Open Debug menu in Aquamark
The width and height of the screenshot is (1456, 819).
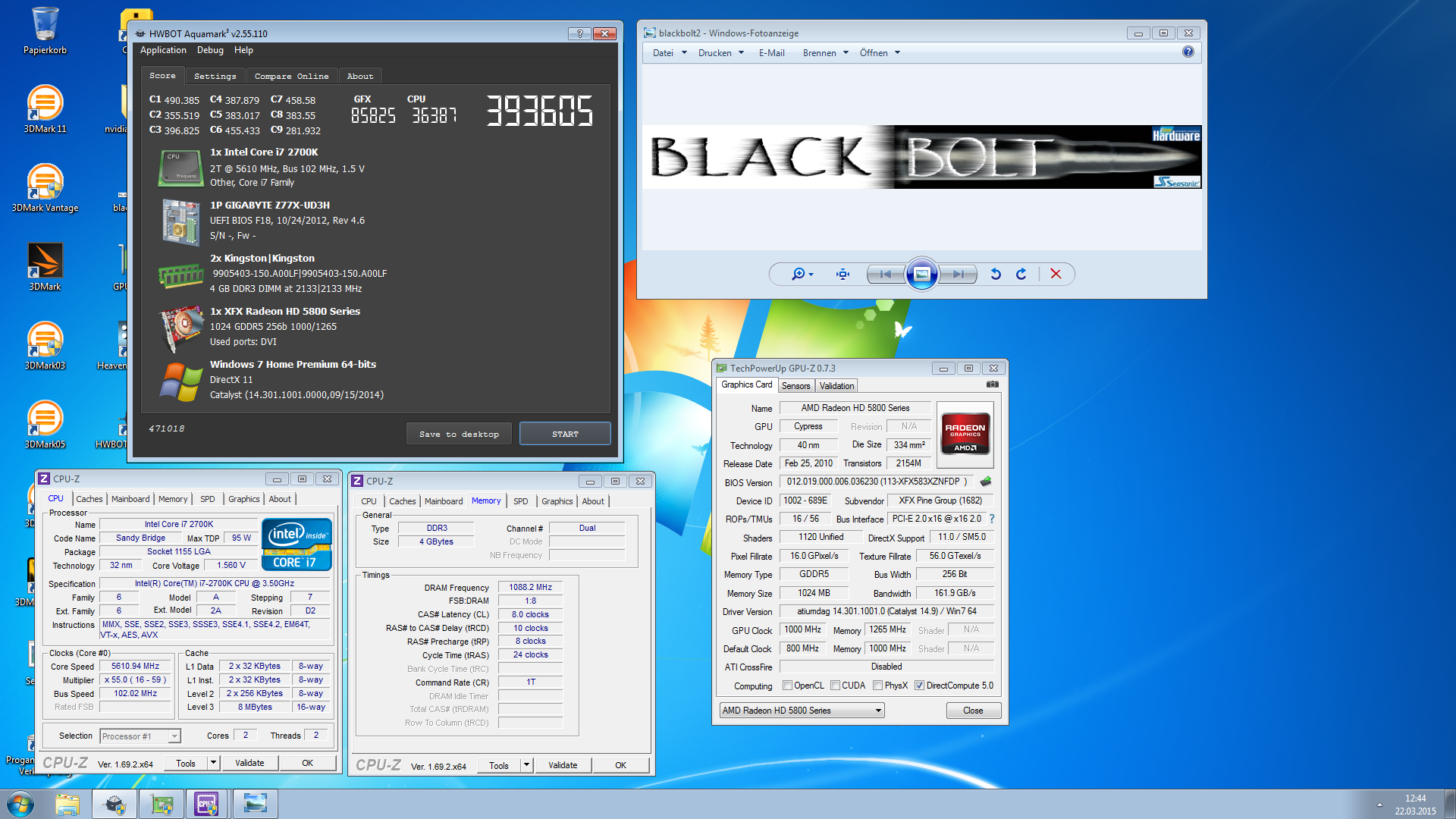pyautogui.click(x=210, y=50)
